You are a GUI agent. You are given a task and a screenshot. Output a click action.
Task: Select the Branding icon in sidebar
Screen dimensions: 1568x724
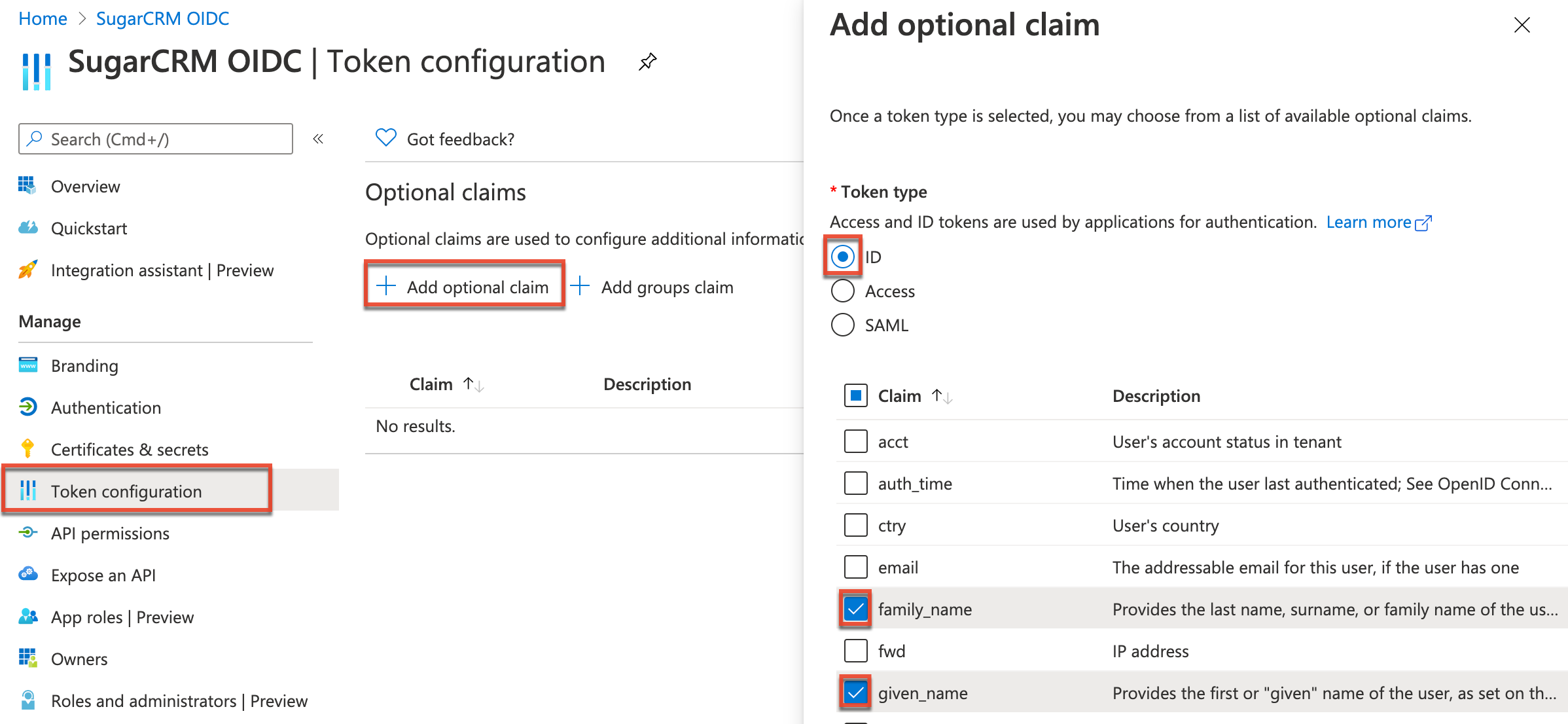point(27,365)
